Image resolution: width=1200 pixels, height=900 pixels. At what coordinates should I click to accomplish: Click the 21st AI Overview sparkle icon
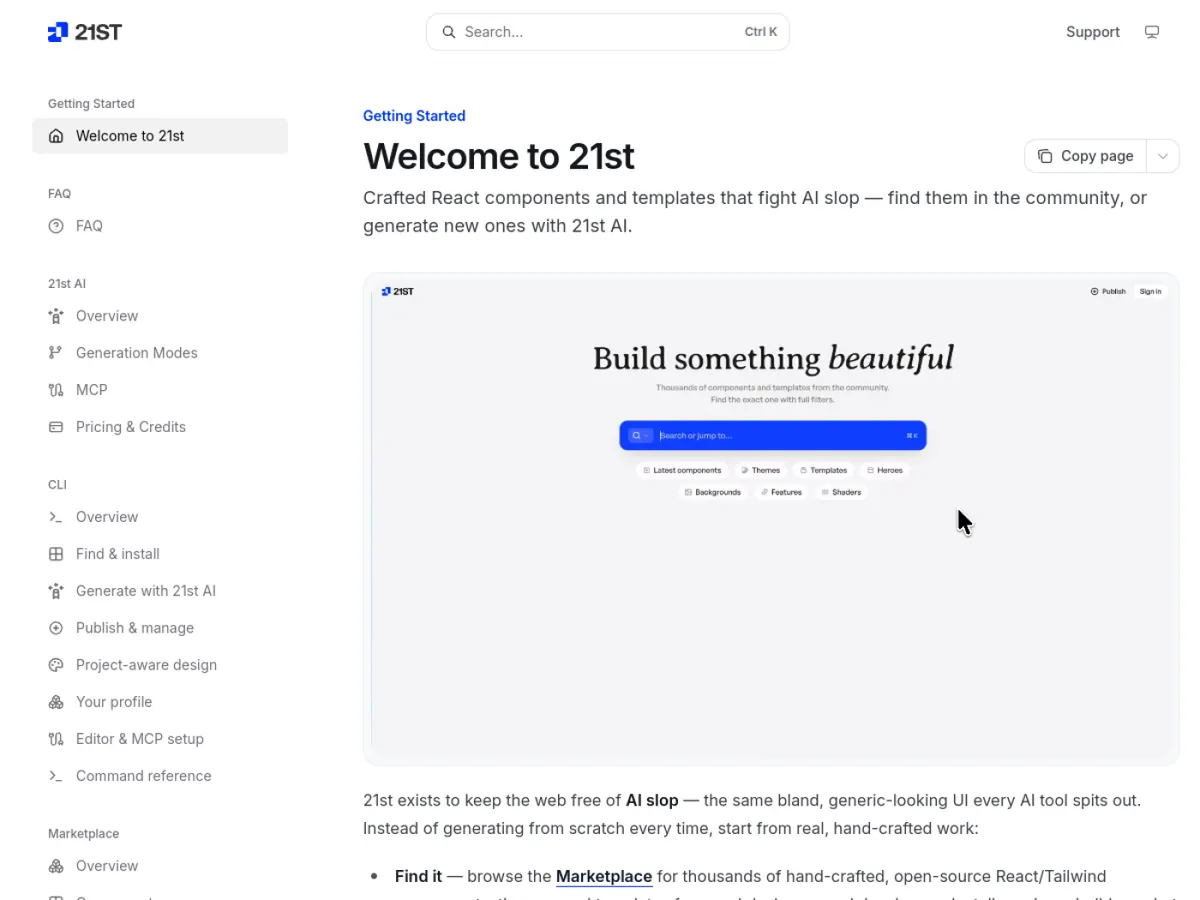pyautogui.click(x=56, y=316)
